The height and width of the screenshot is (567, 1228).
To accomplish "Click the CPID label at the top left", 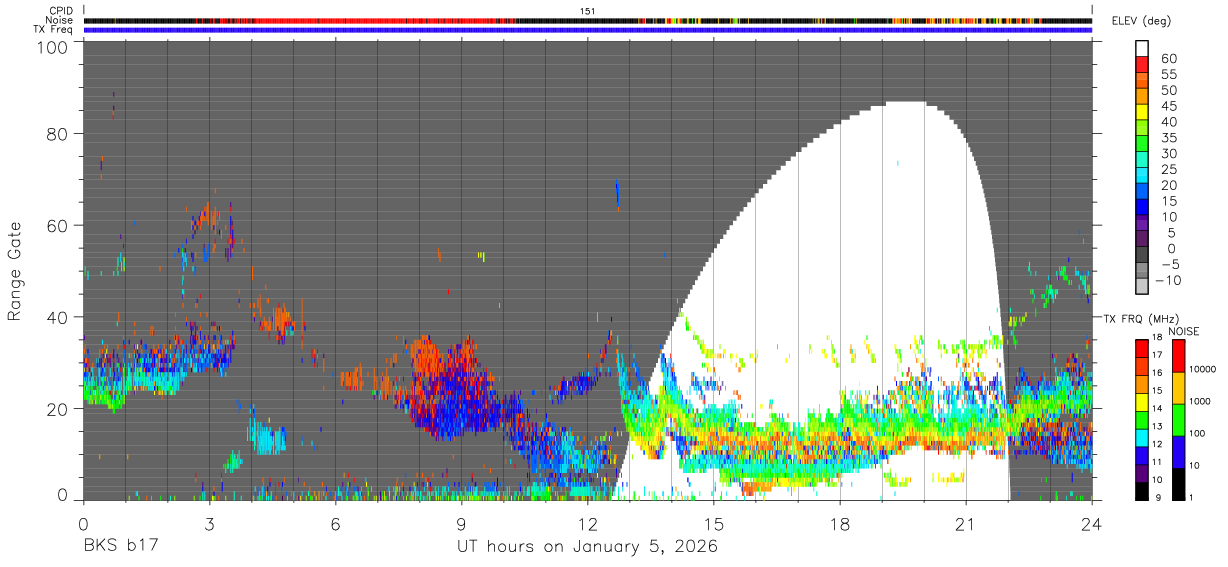I will pyautogui.click(x=62, y=11).
